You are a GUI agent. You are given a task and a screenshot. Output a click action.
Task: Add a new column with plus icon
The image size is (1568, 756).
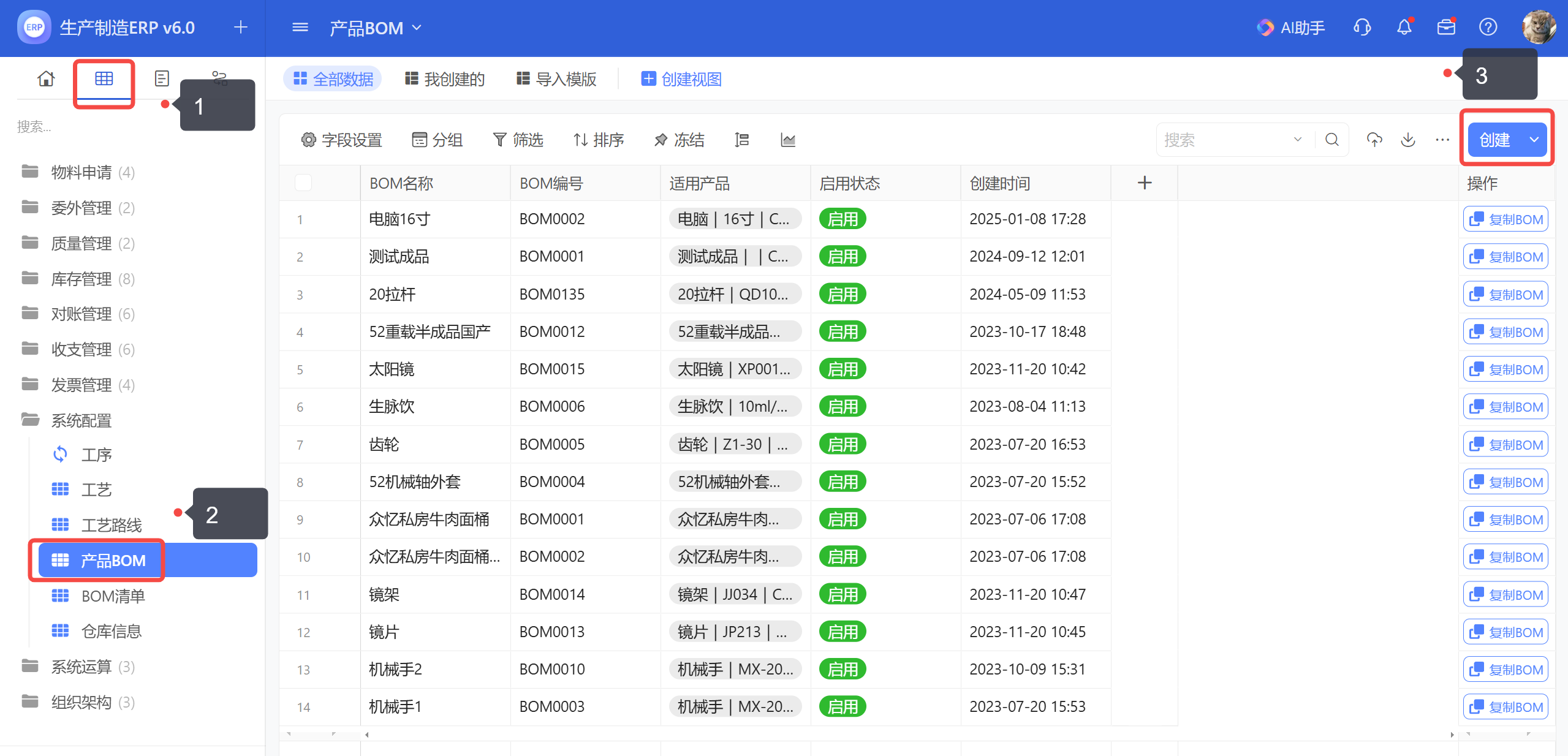click(1145, 183)
